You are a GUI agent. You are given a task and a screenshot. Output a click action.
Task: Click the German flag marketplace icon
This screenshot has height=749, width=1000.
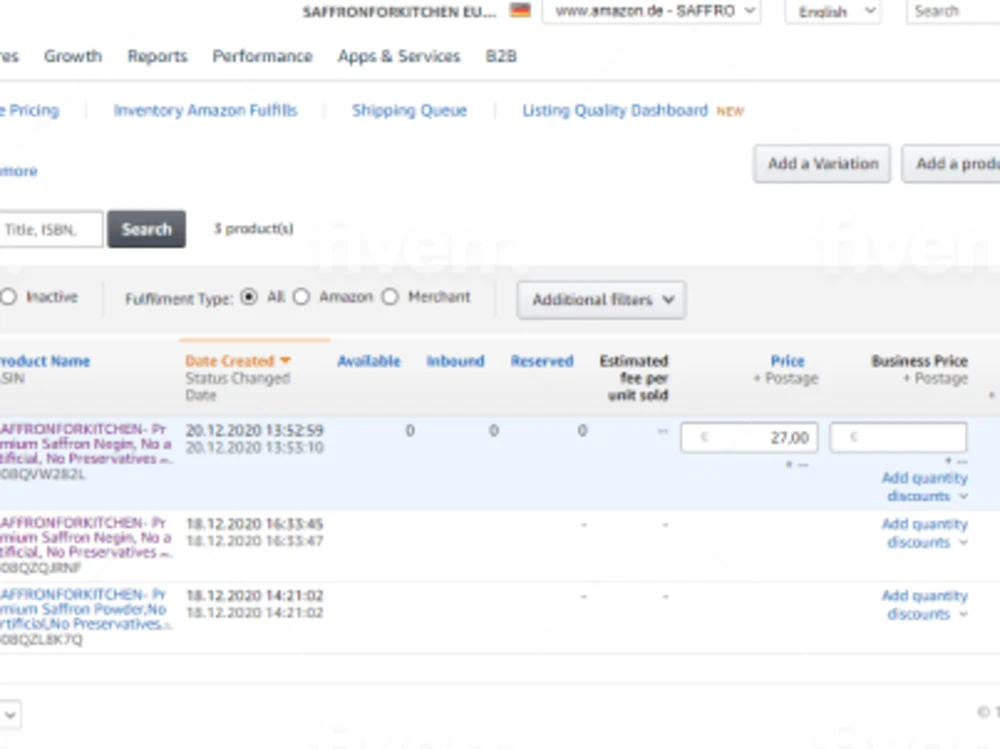[x=520, y=10]
